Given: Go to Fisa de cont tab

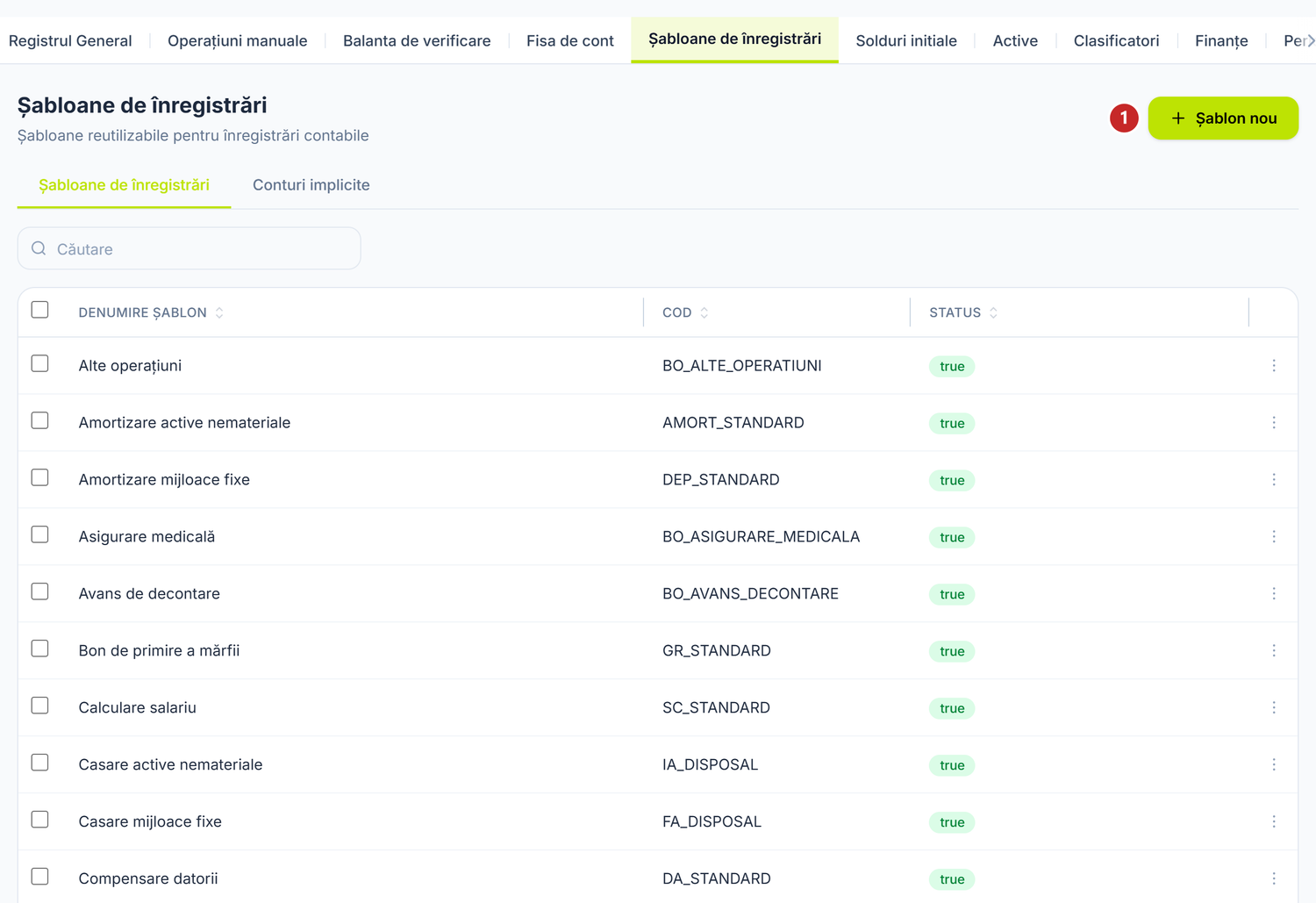Looking at the screenshot, I should click(x=570, y=40).
